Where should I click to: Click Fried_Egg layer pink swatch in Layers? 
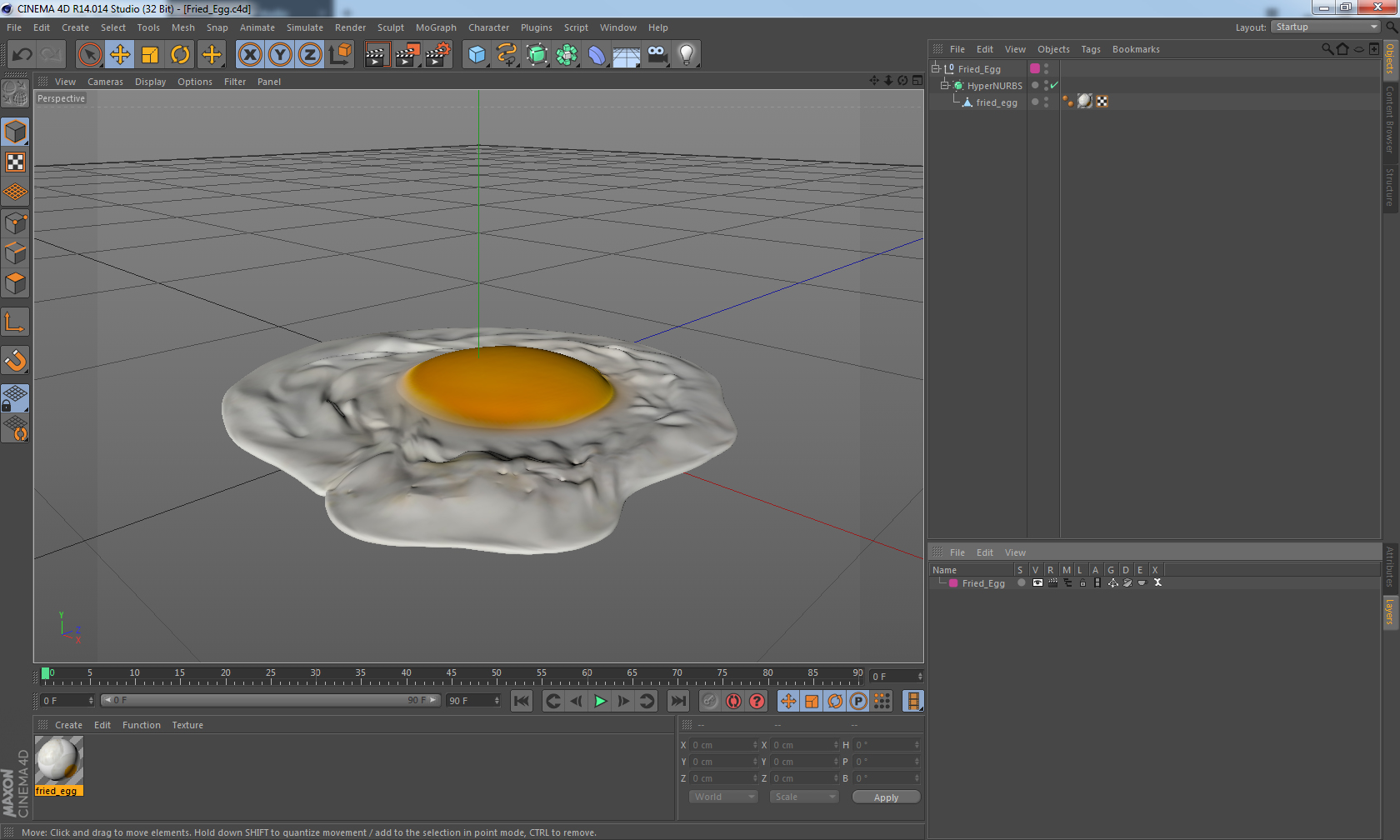click(x=953, y=583)
